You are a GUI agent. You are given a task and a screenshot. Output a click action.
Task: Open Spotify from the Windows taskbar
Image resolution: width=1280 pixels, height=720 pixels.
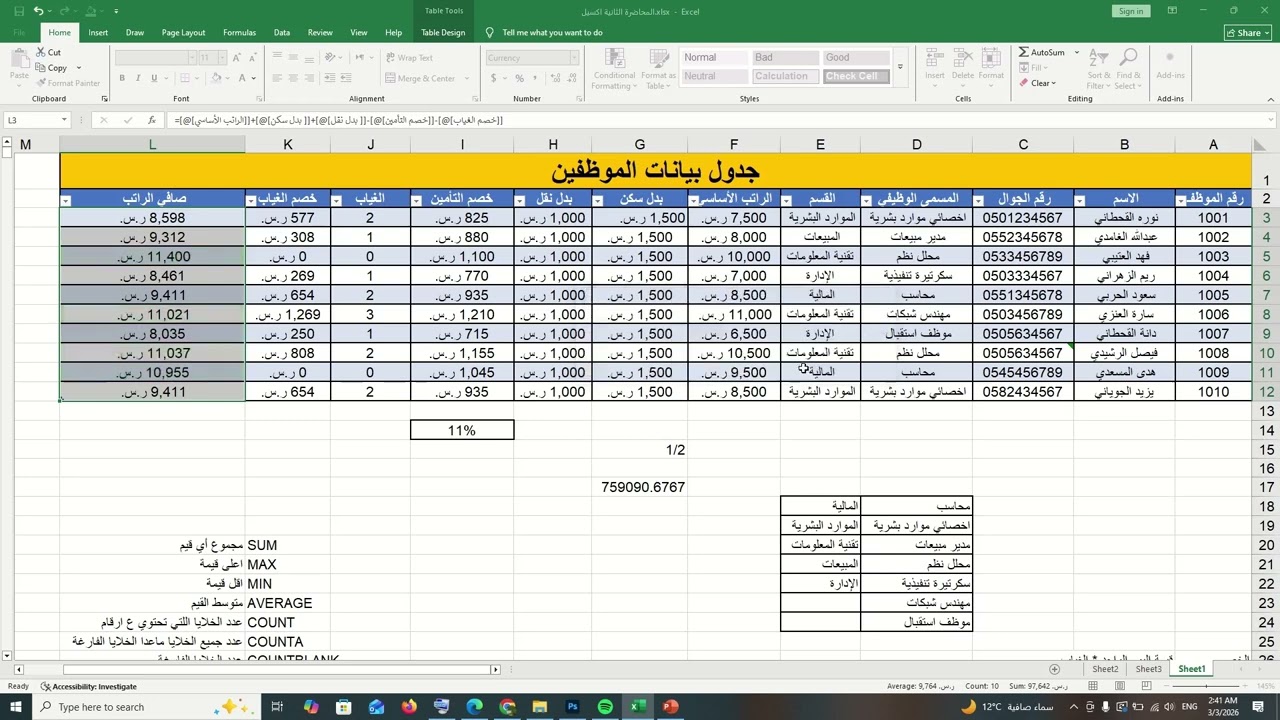coord(605,707)
